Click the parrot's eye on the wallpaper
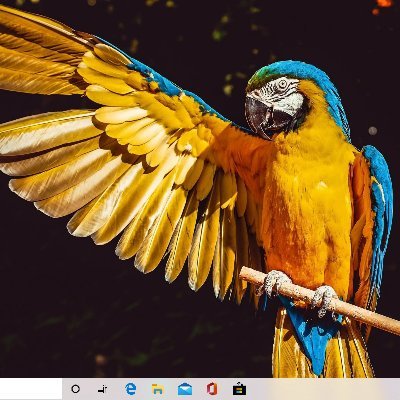Viewport: 400px width, 400px height. 283,84
